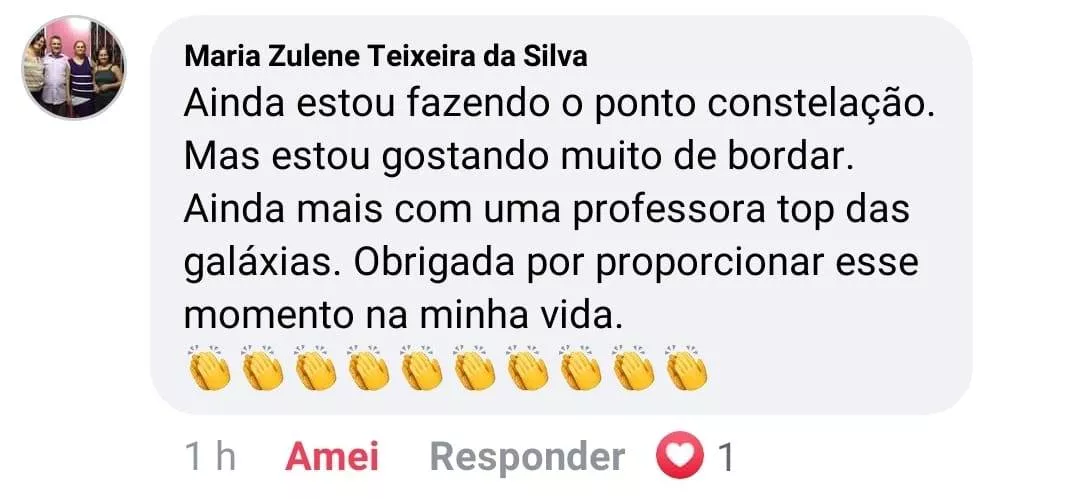
Task: Click the red heart reaction icon
Action: pyautogui.click(x=679, y=455)
